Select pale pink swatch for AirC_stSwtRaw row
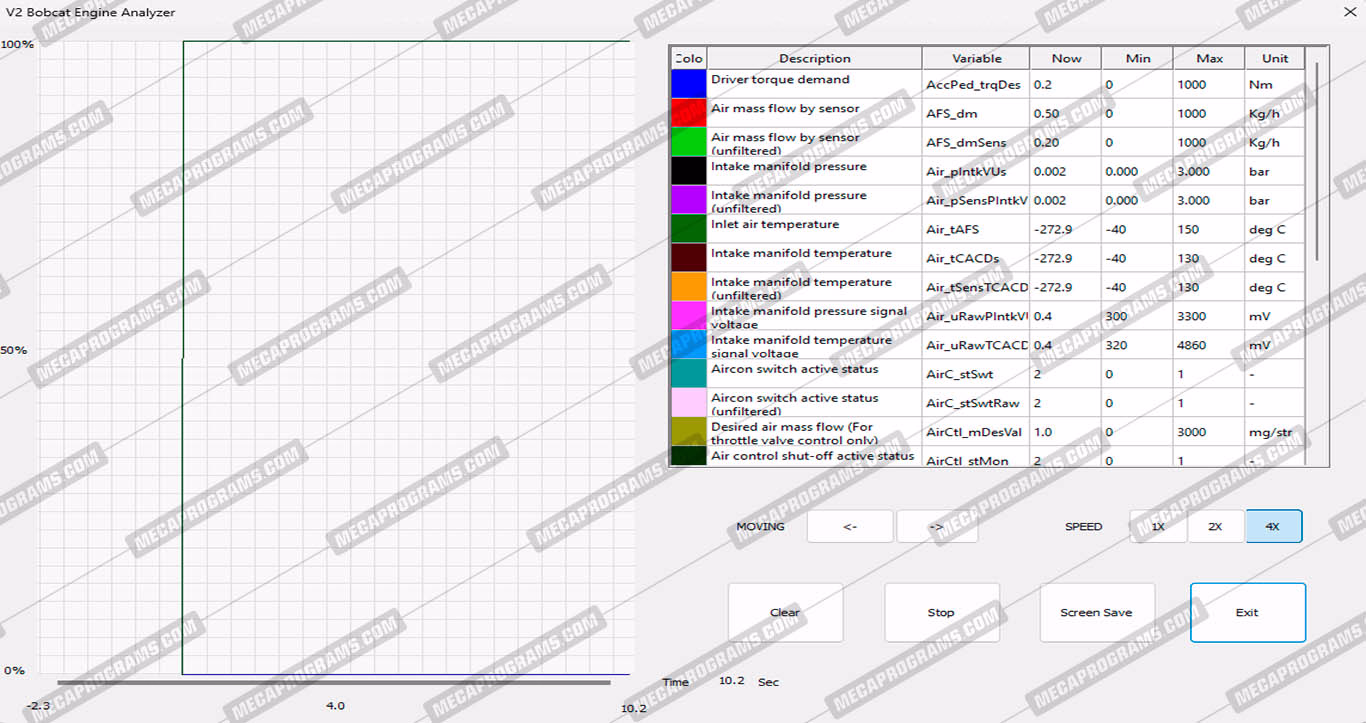 (x=688, y=403)
